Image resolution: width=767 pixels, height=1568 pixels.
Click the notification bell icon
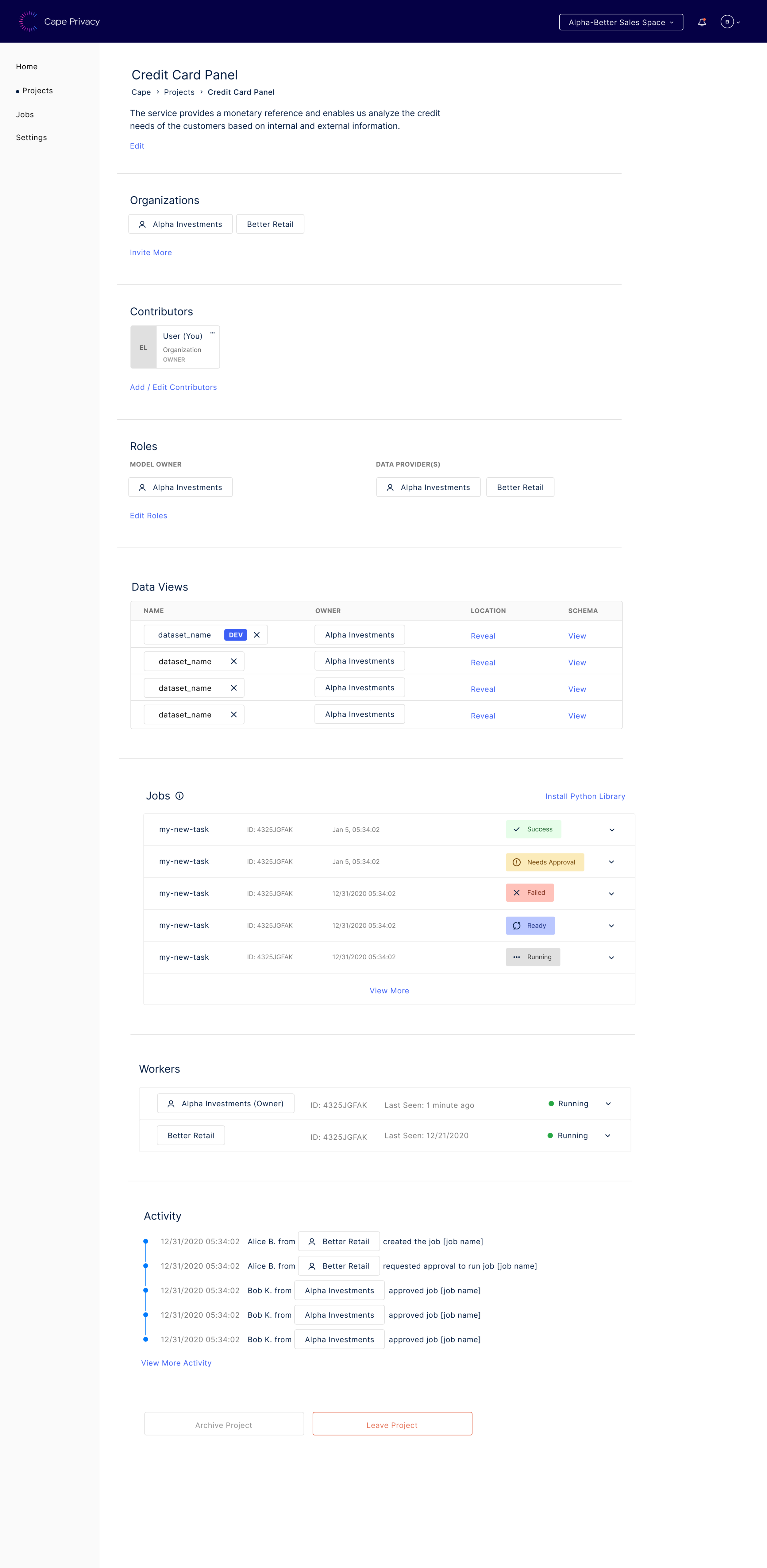pos(702,22)
